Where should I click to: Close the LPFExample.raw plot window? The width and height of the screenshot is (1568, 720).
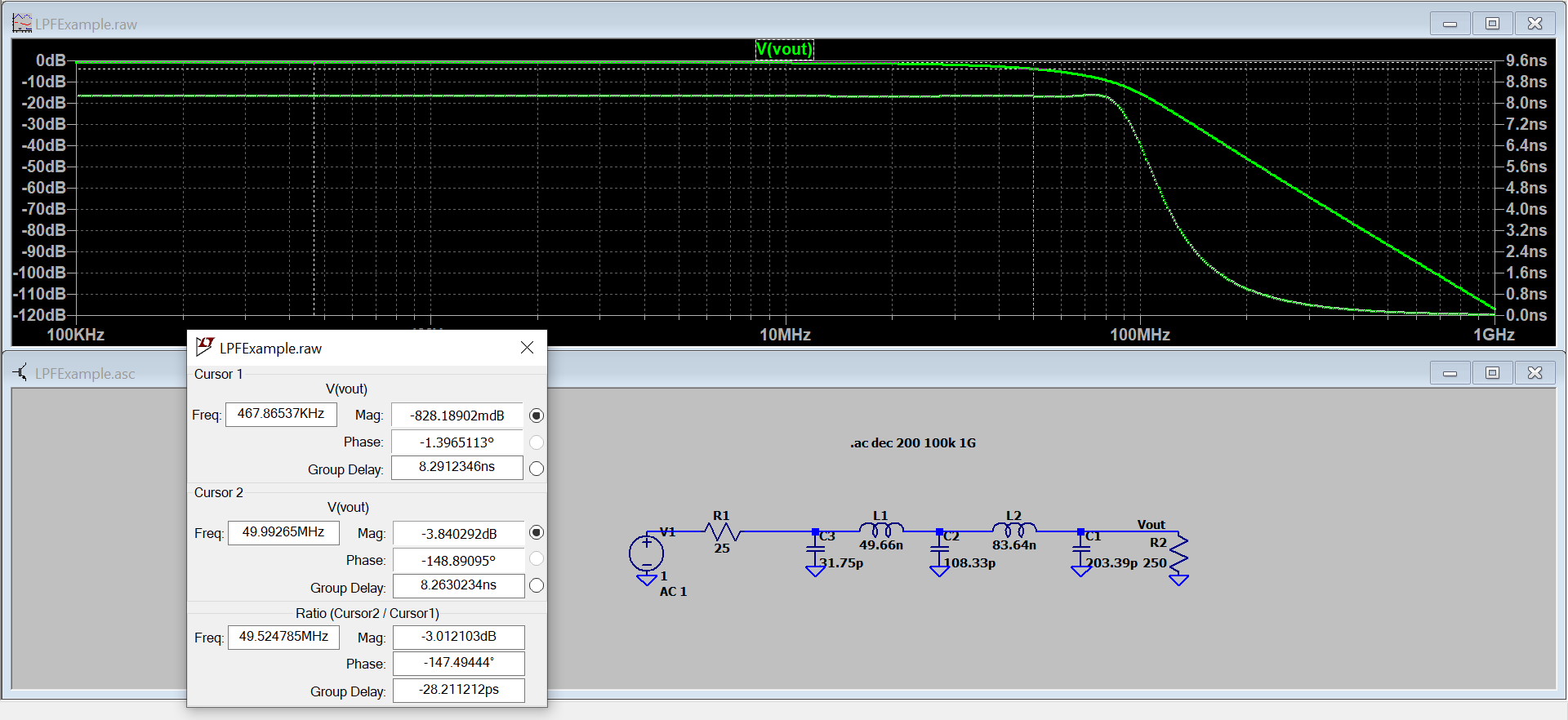click(1535, 24)
